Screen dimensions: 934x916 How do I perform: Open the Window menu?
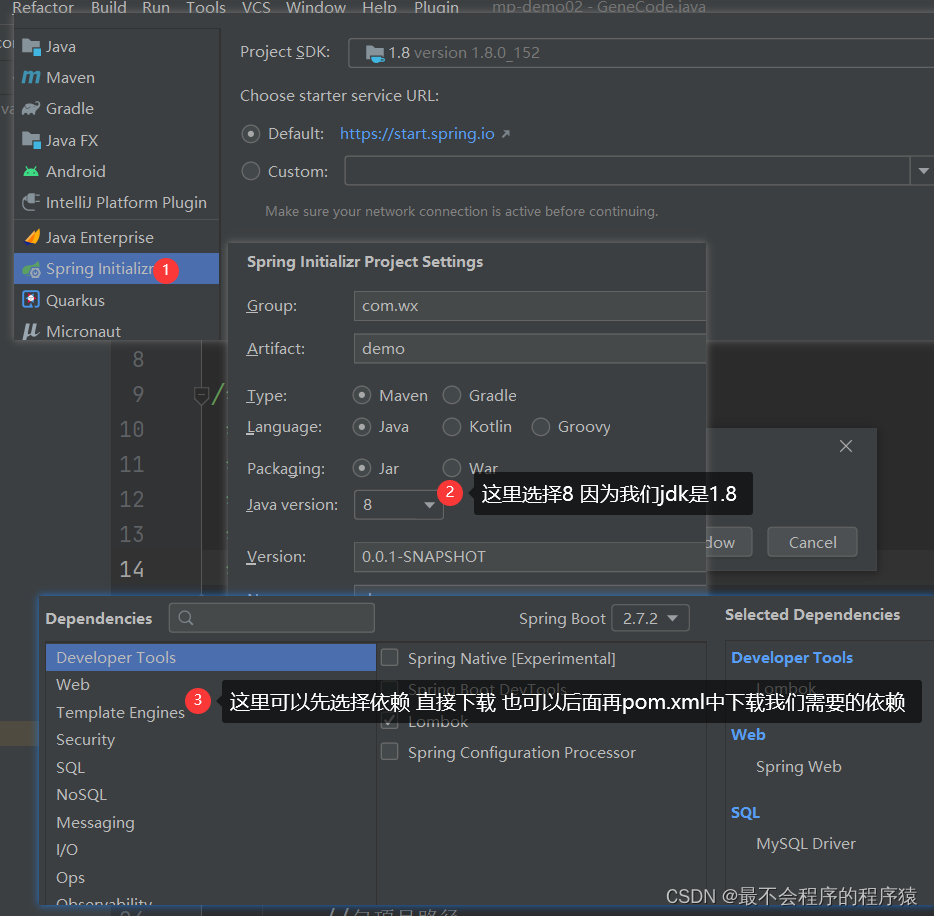point(316,7)
